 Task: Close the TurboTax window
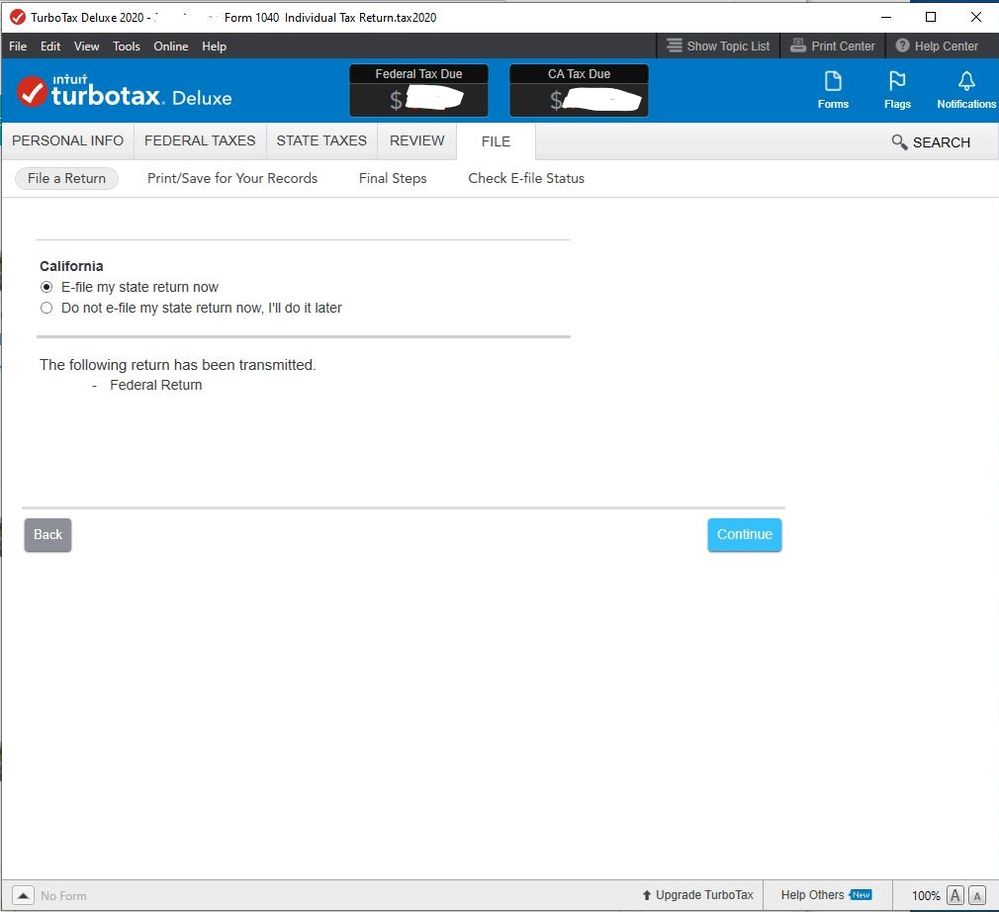pyautogui.click(x=975, y=17)
